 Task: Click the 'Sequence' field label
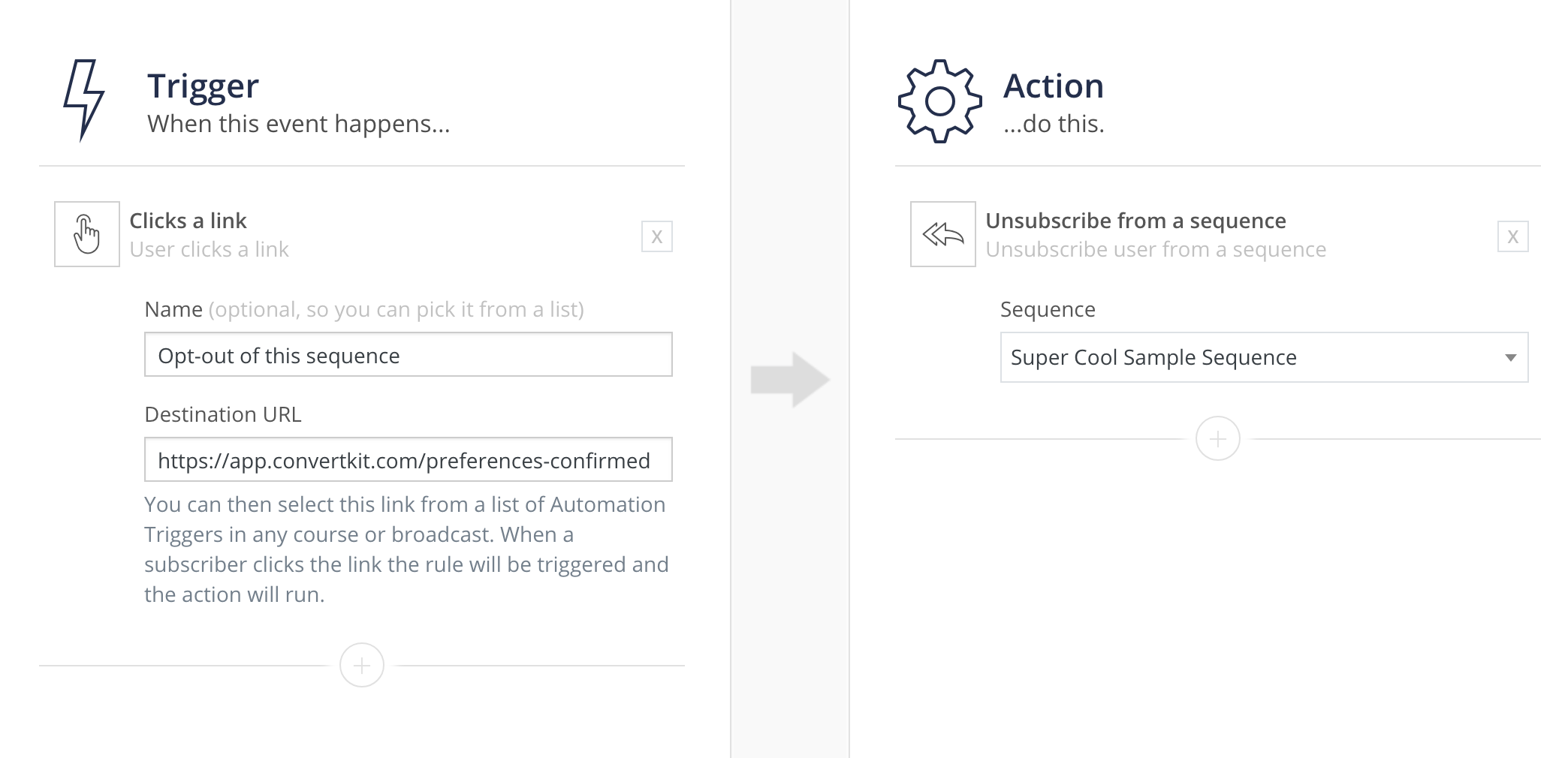[1048, 309]
